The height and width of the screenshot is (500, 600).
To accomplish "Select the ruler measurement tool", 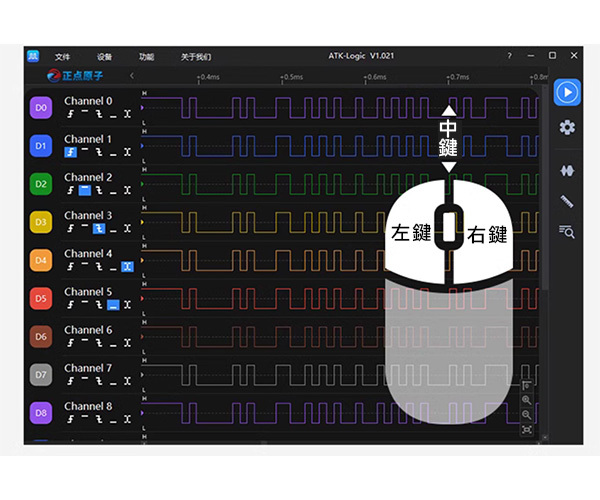I will (x=567, y=201).
